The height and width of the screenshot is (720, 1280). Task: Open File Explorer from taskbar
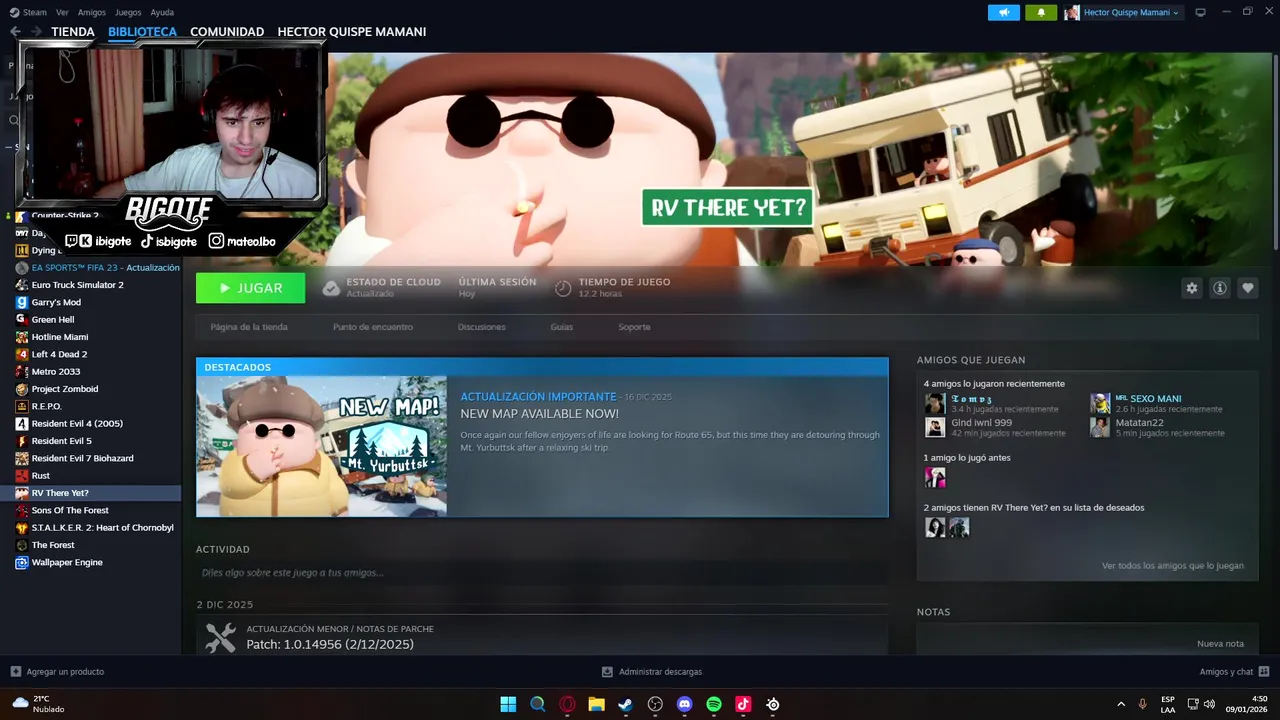(x=596, y=704)
